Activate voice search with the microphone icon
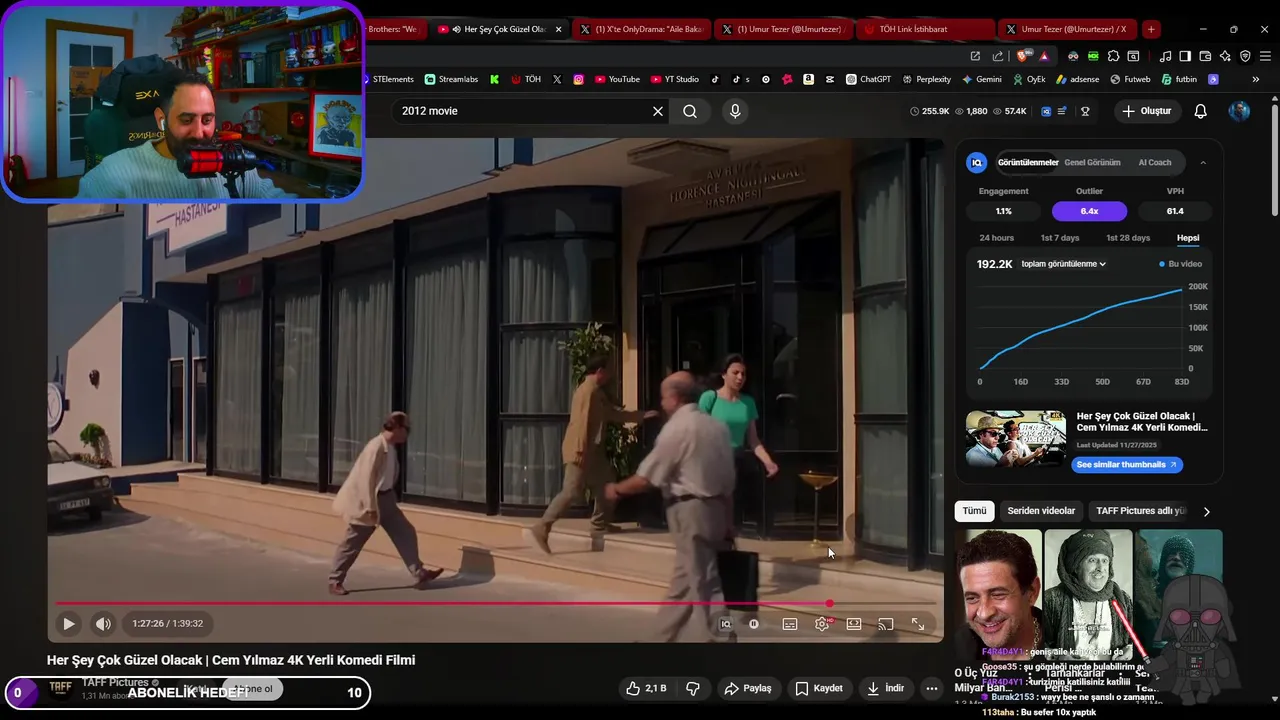 735,111
